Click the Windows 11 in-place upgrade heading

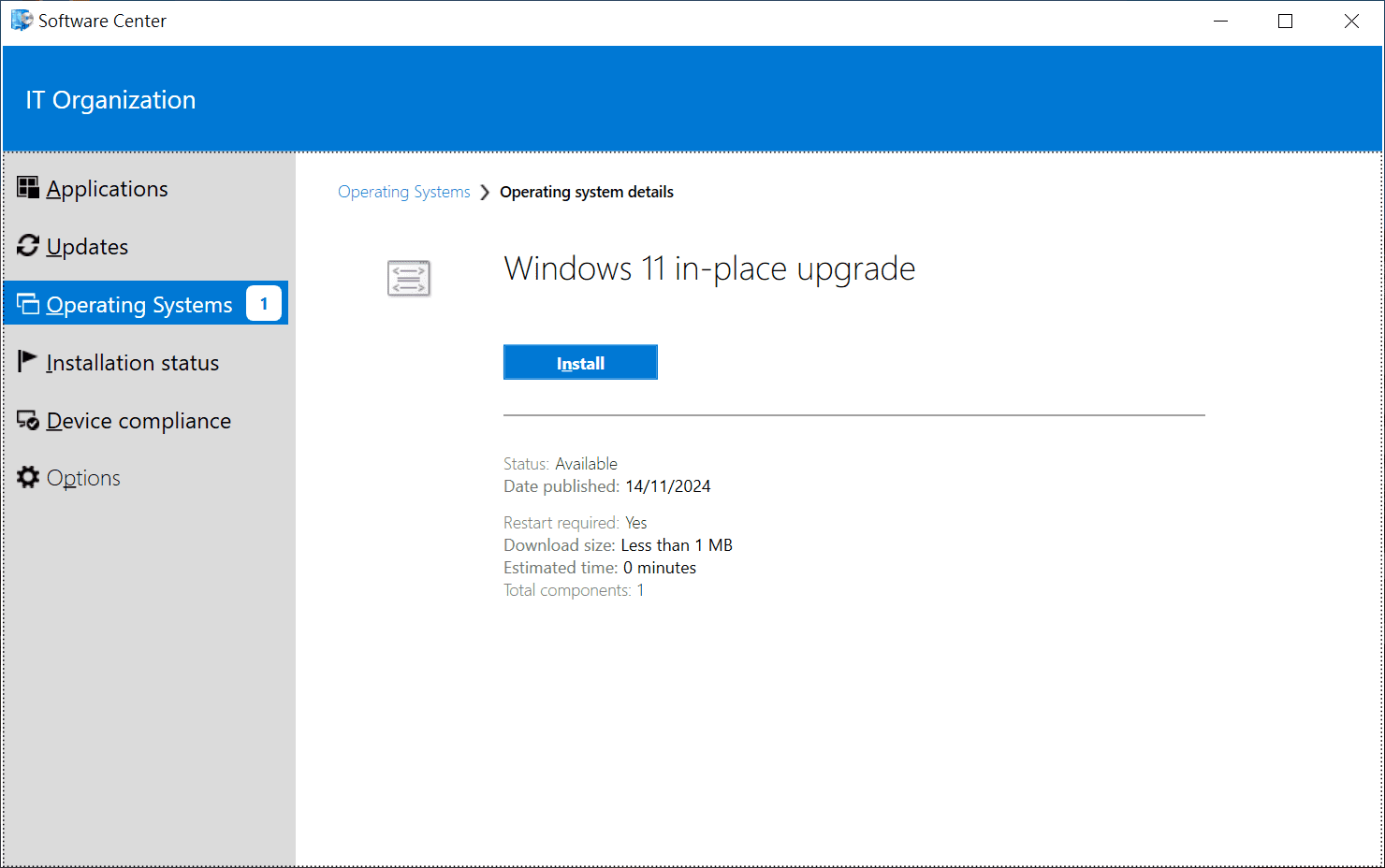click(x=709, y=268)
